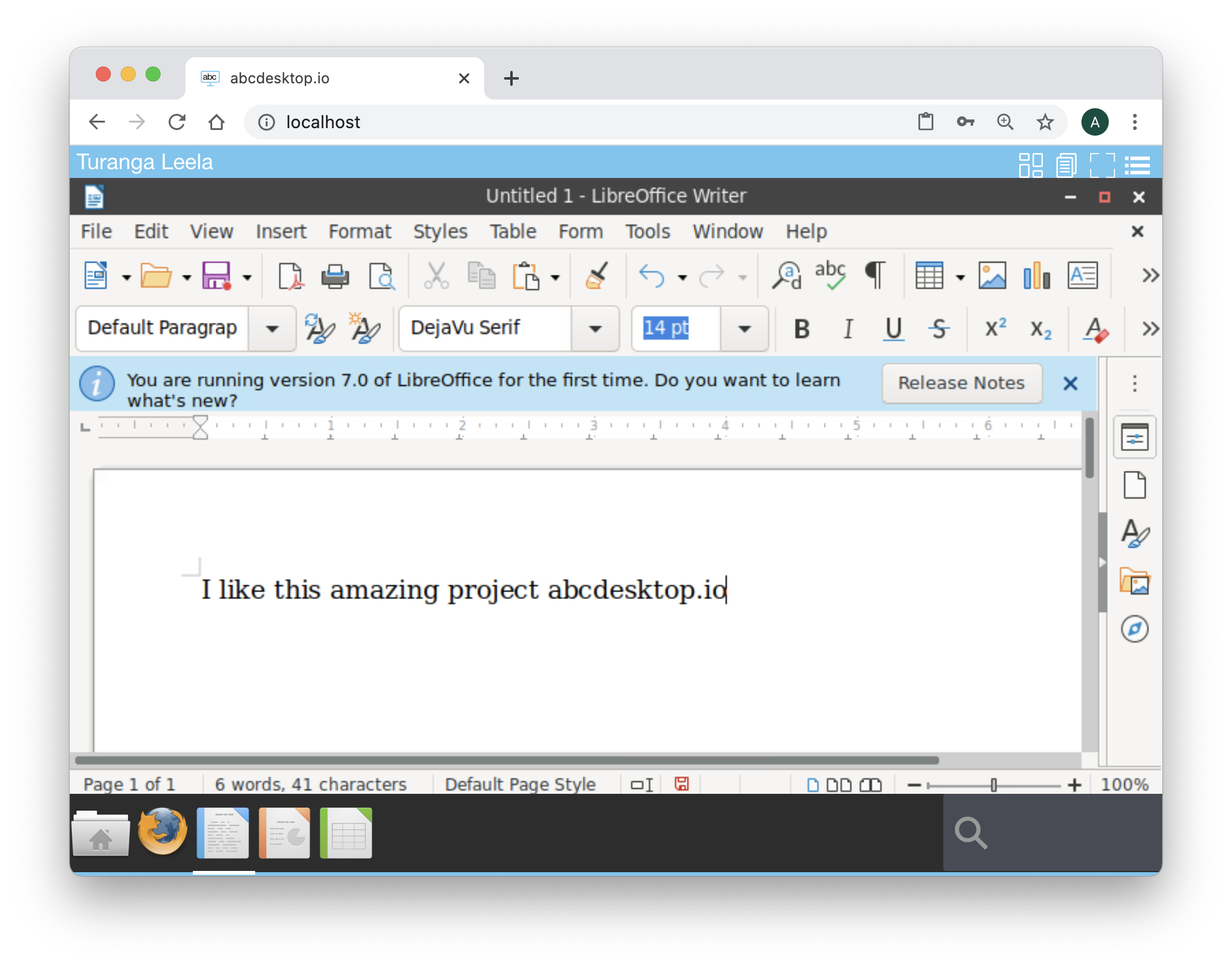The width and height of the screenshot is (1232, 968).
Task: Open the New document dropdown arrow
Action: [x=126, y=277]
